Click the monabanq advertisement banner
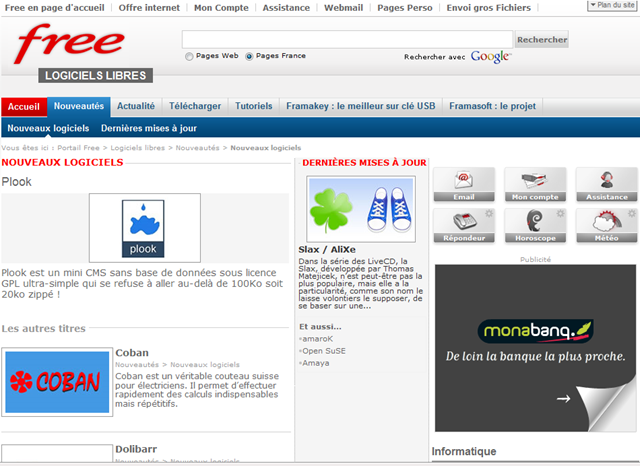Viewport: 640px width, 466px height. coord(535,348)
